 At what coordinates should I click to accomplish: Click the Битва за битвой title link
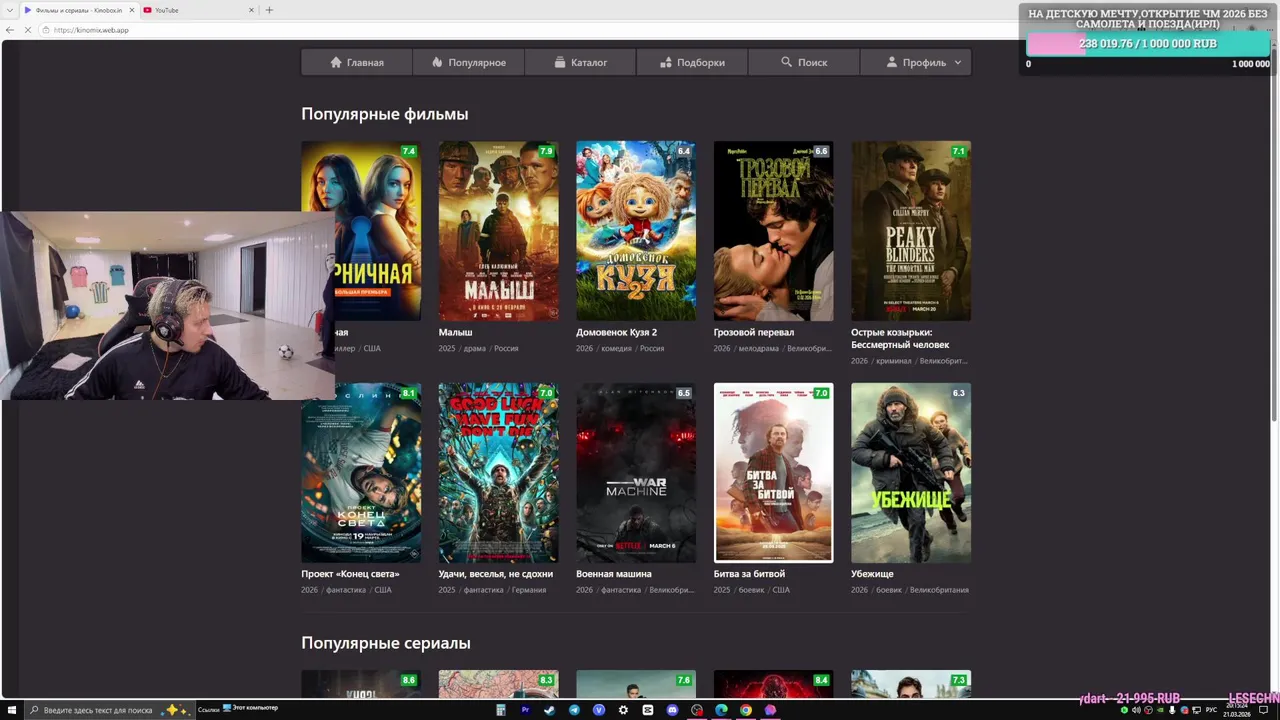click(749, 574)
